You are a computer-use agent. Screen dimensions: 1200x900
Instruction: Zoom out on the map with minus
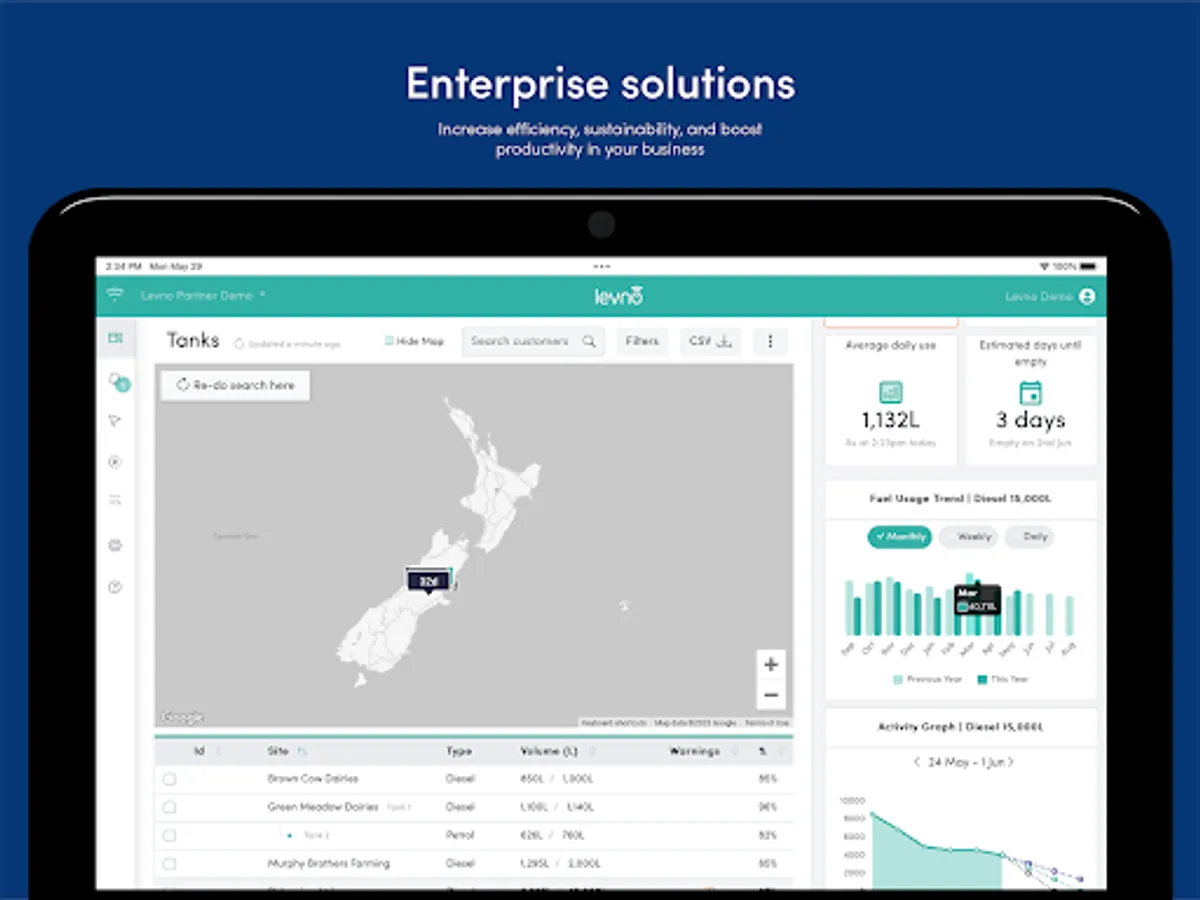[x=770, y=695]
